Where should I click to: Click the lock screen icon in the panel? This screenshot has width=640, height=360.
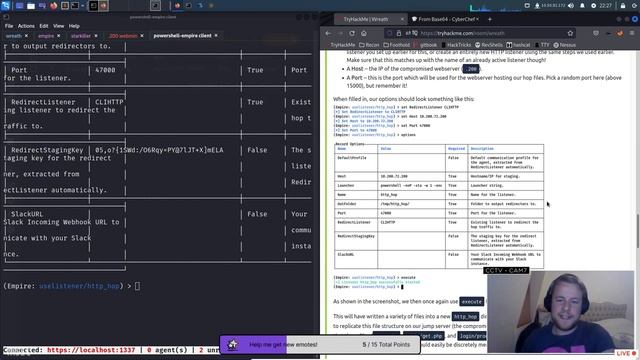coord(623,6)
